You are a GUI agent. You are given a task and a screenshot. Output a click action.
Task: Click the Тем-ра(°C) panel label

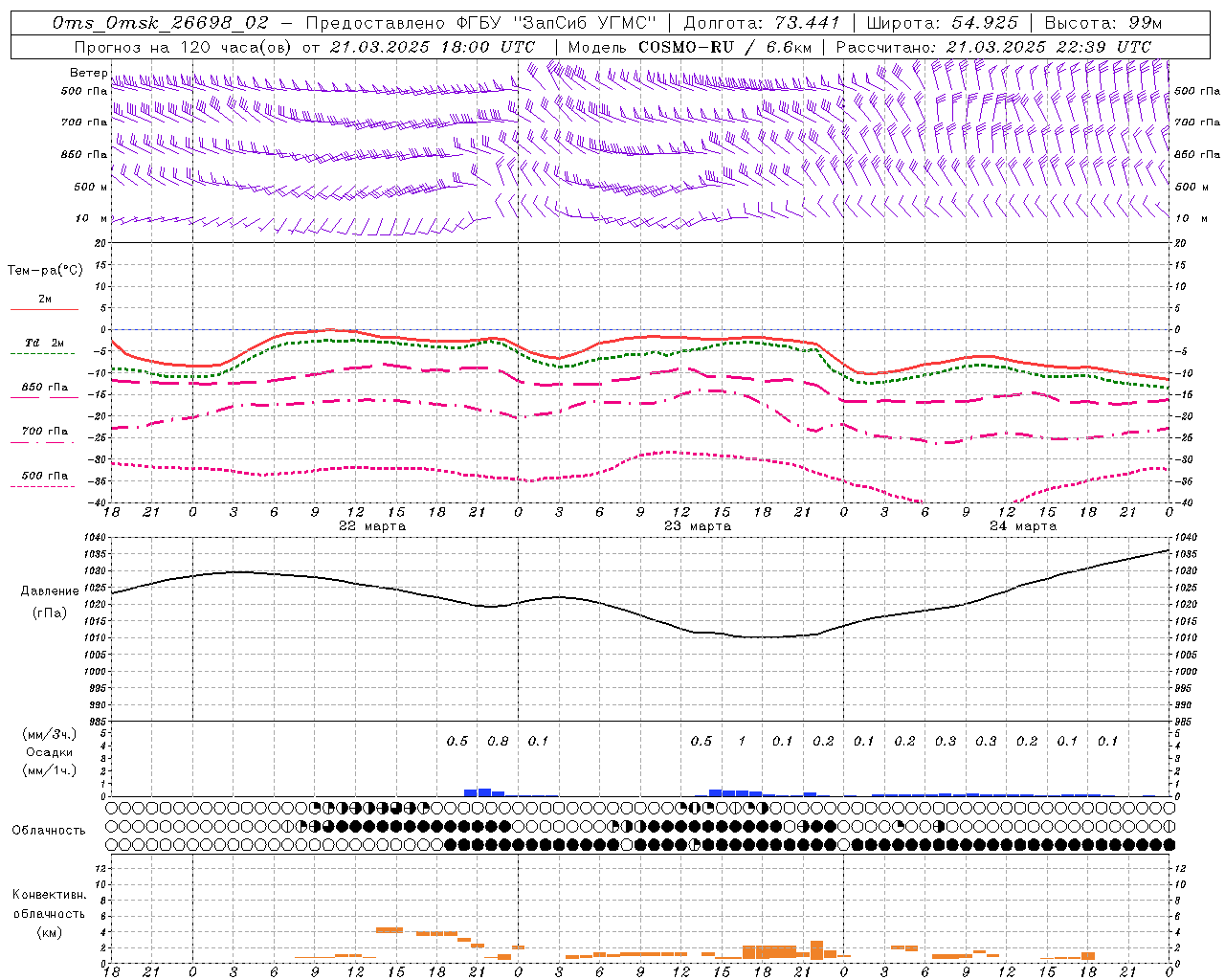[45, 271]
